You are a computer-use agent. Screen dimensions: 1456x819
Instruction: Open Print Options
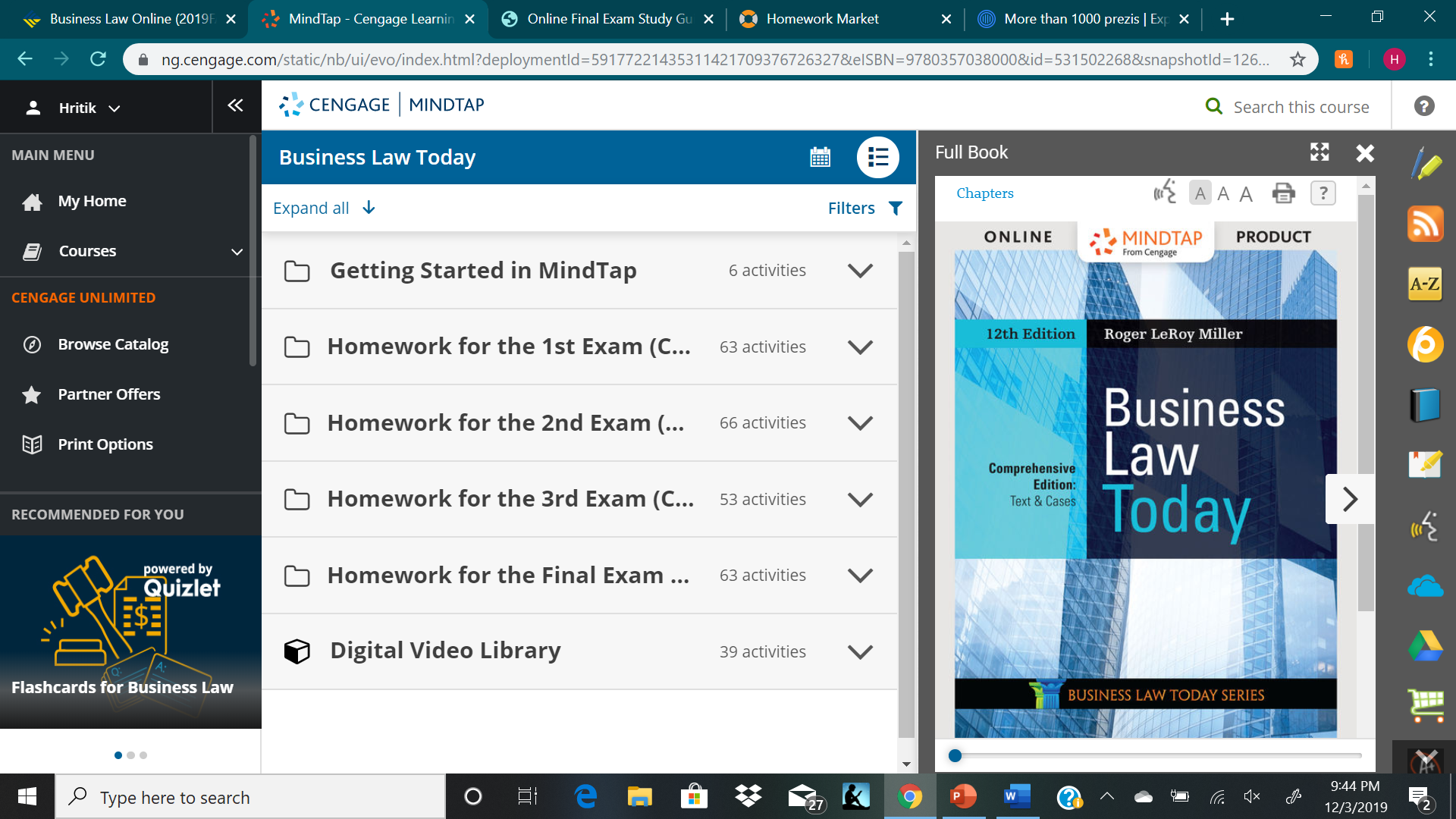click(105, 444)
